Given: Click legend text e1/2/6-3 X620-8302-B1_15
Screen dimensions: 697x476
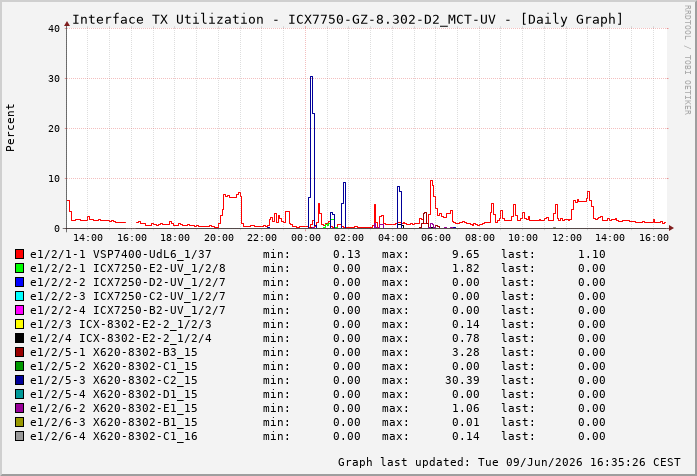Looking at the screenshot, I should [114, 422].
